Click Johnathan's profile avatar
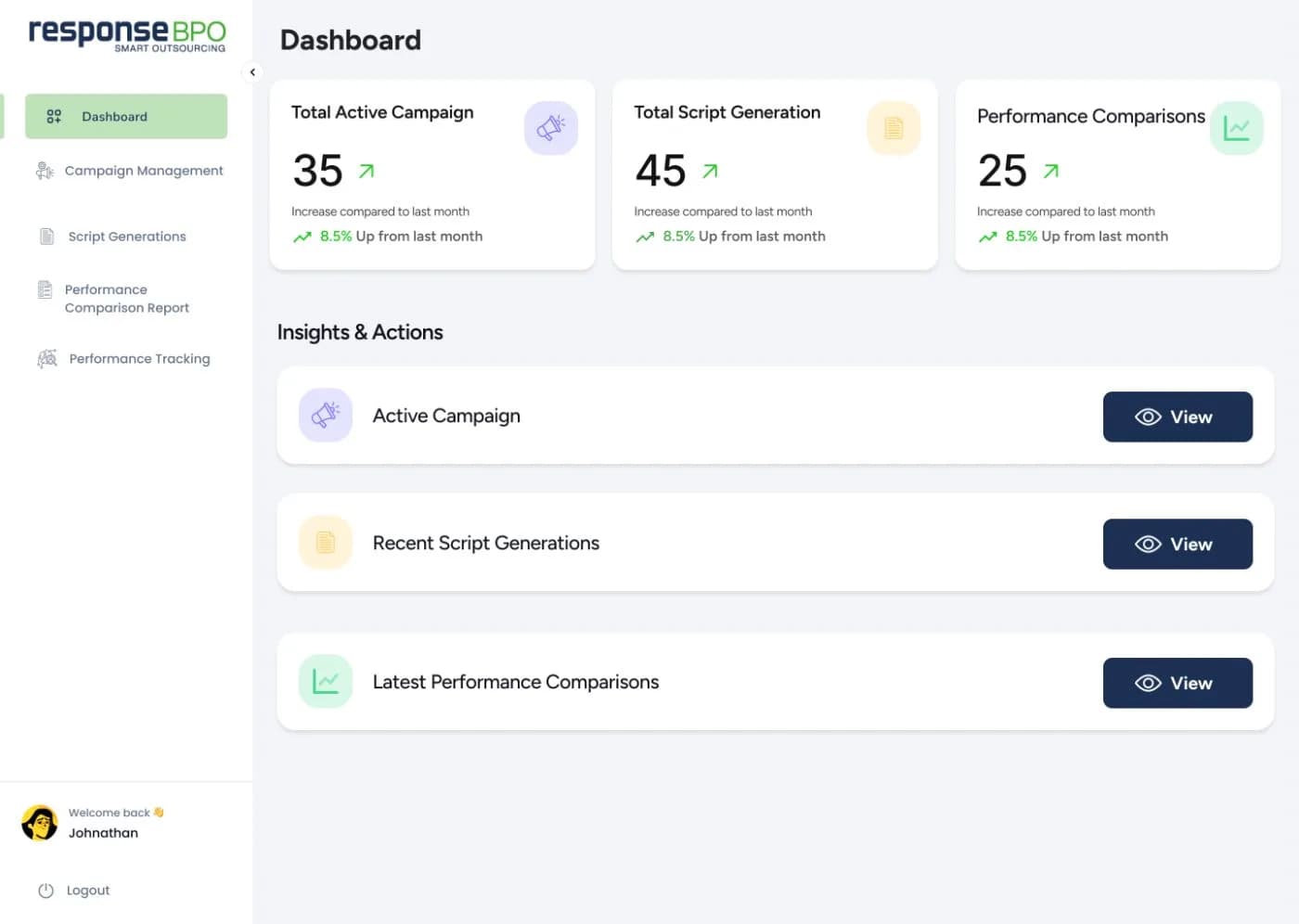 point(40,823)
